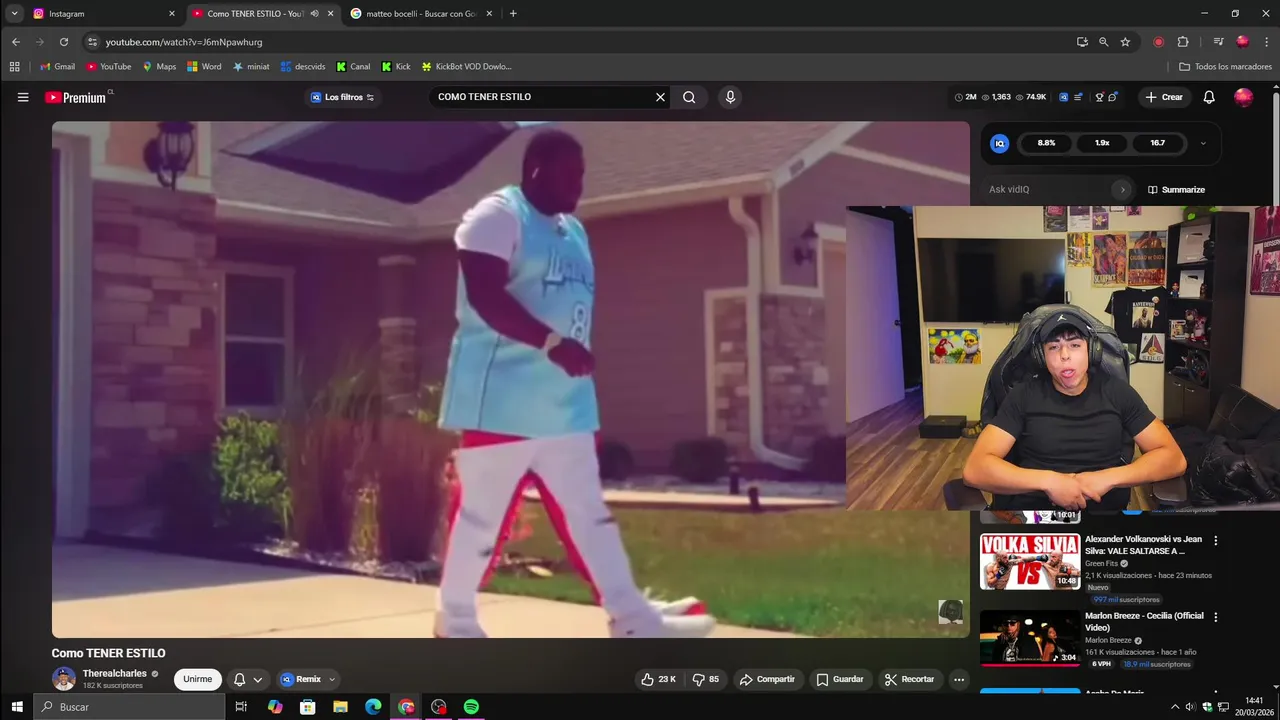1280x720 pixels.
Task: Open Chrome media controls icon
Action: [1218, 42]
